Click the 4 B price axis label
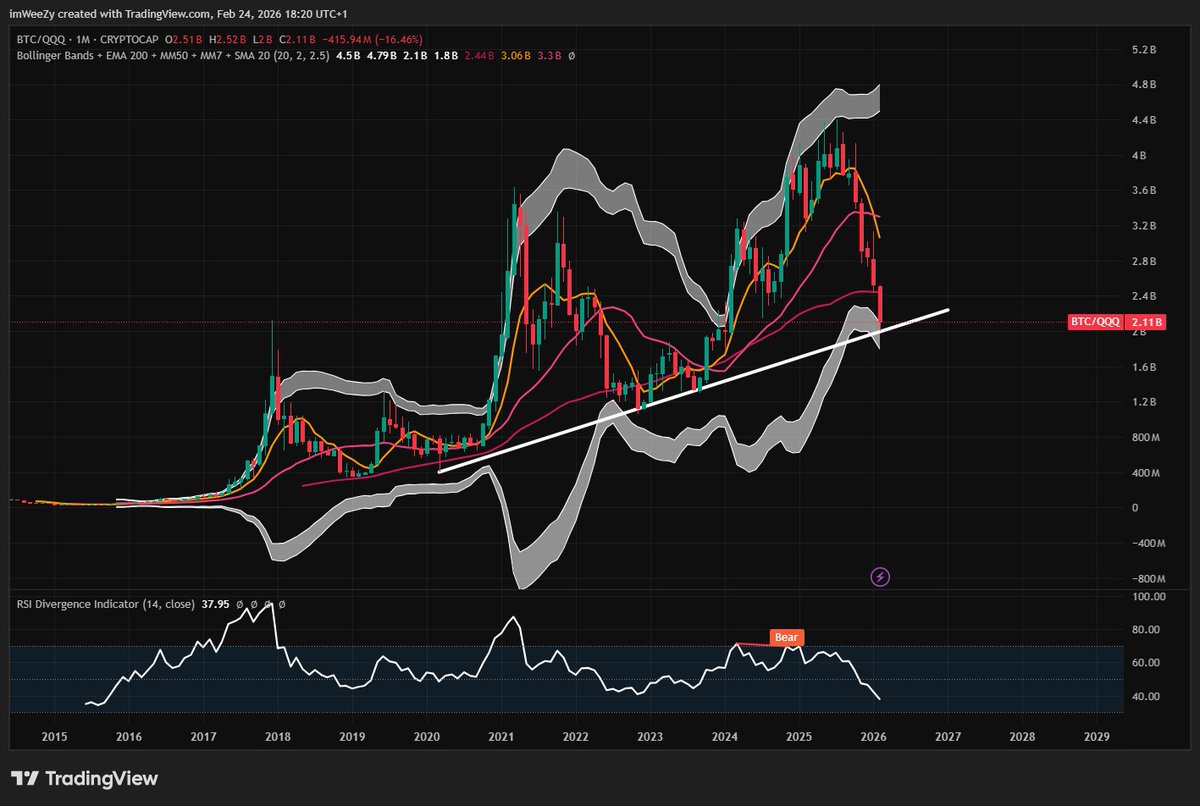1200x806 pixels. 1140,157
